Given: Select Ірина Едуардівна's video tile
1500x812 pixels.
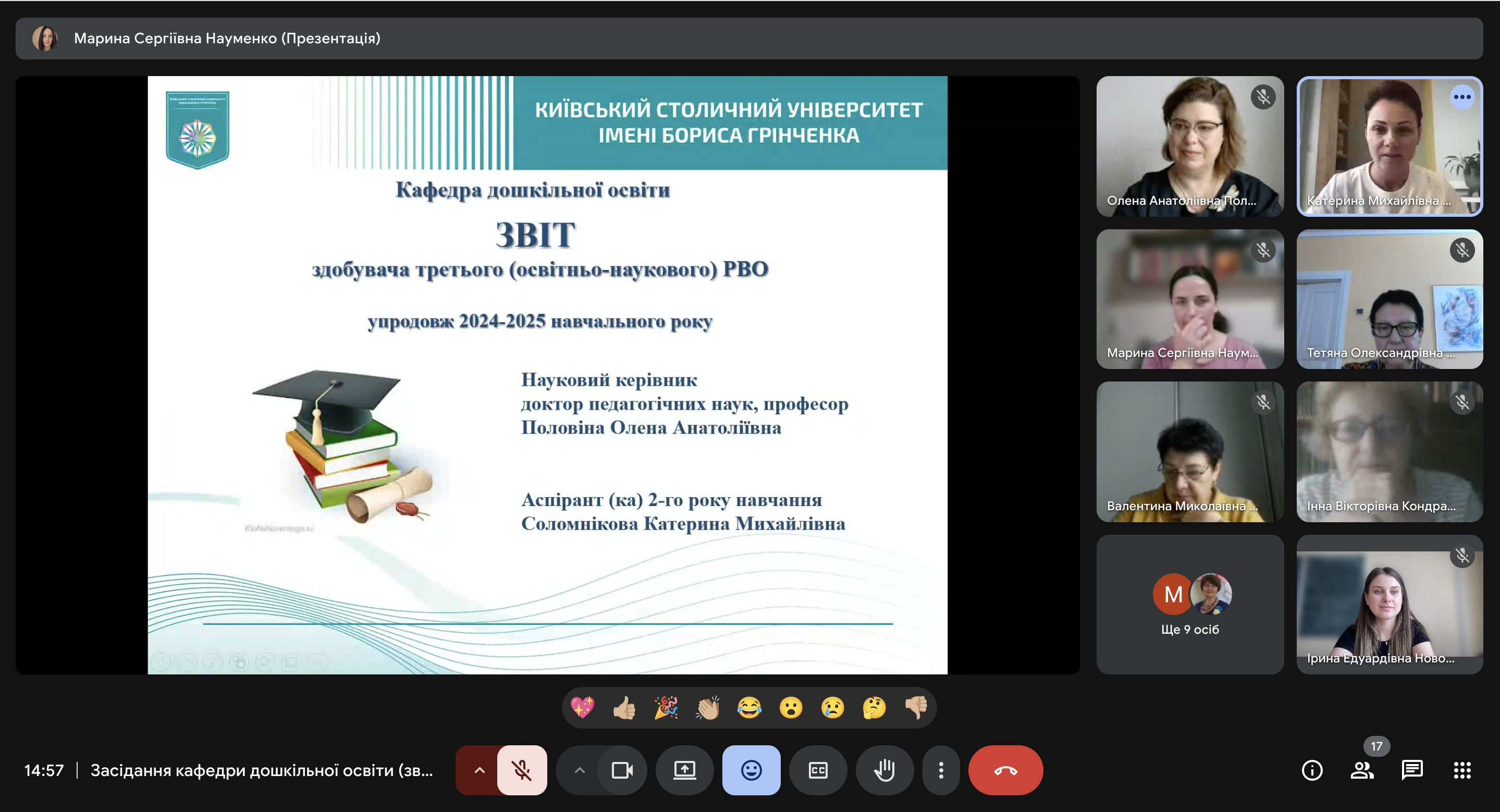Looking at the screenshot, I should pyautogui.click(x=1389, y=604).
